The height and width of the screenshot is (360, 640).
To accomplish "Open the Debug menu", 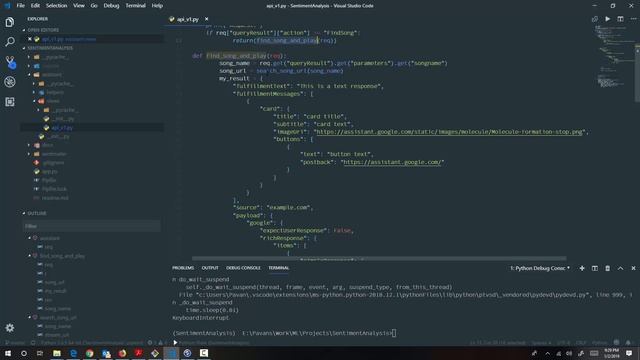I will coord(111,6).
